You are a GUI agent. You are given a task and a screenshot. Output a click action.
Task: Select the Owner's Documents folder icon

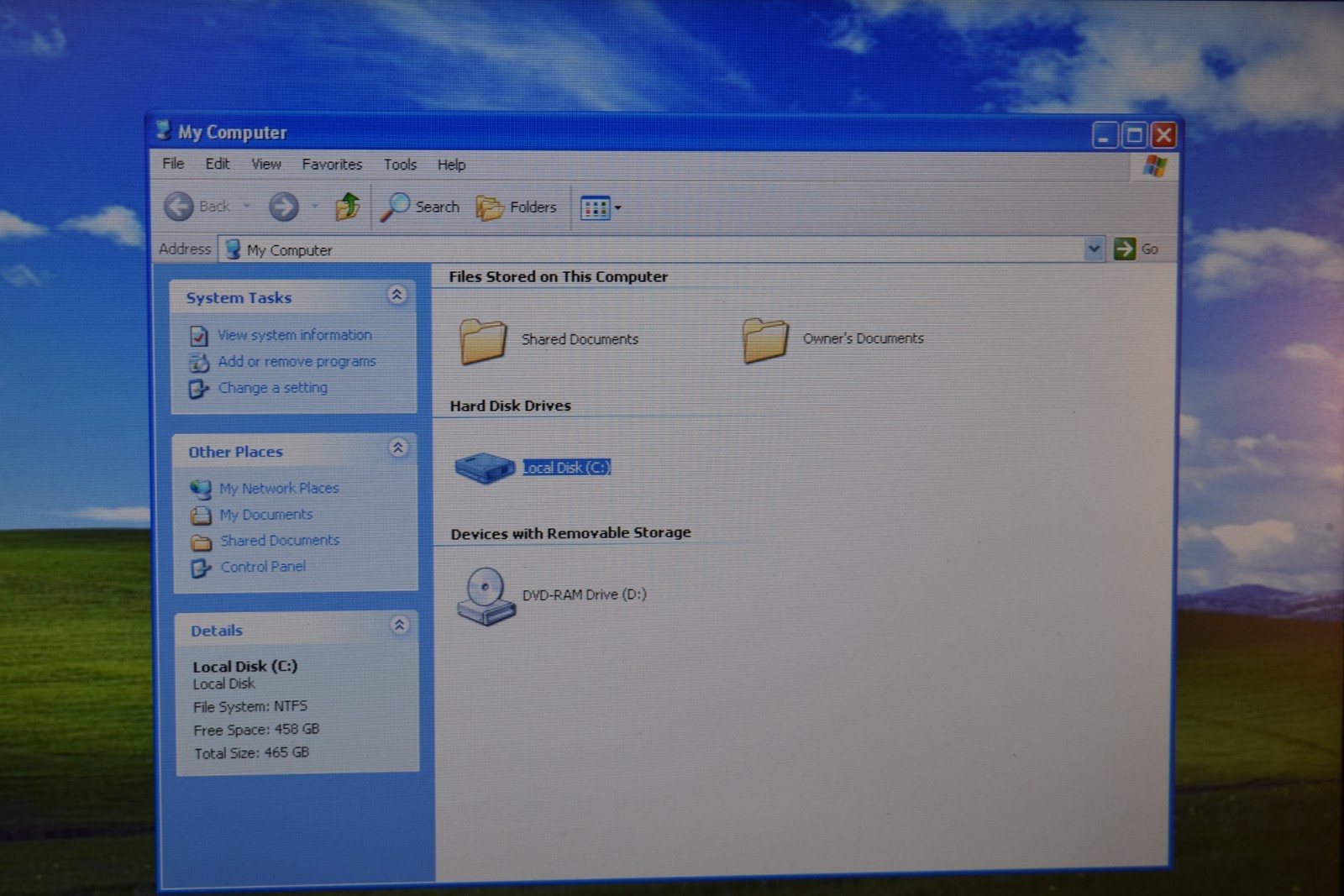[765, 339]
